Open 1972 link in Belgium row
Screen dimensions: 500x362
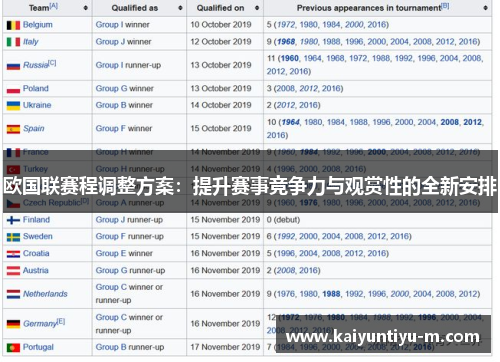tap(286, 25)
